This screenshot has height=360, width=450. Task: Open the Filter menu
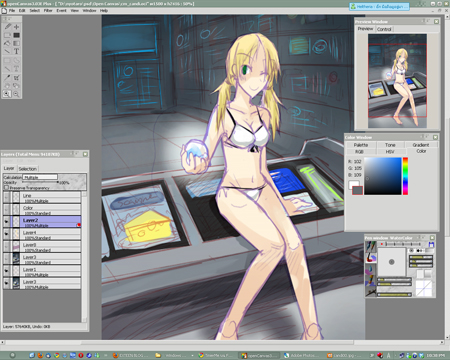48,11
